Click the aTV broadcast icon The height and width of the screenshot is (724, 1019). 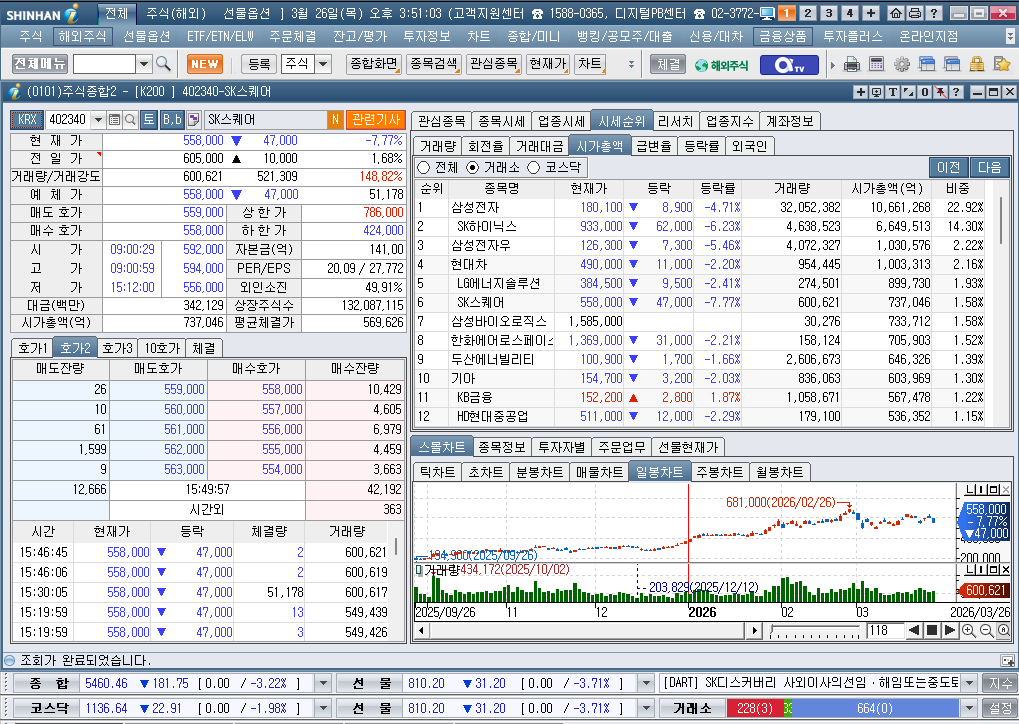pos(790,65)
